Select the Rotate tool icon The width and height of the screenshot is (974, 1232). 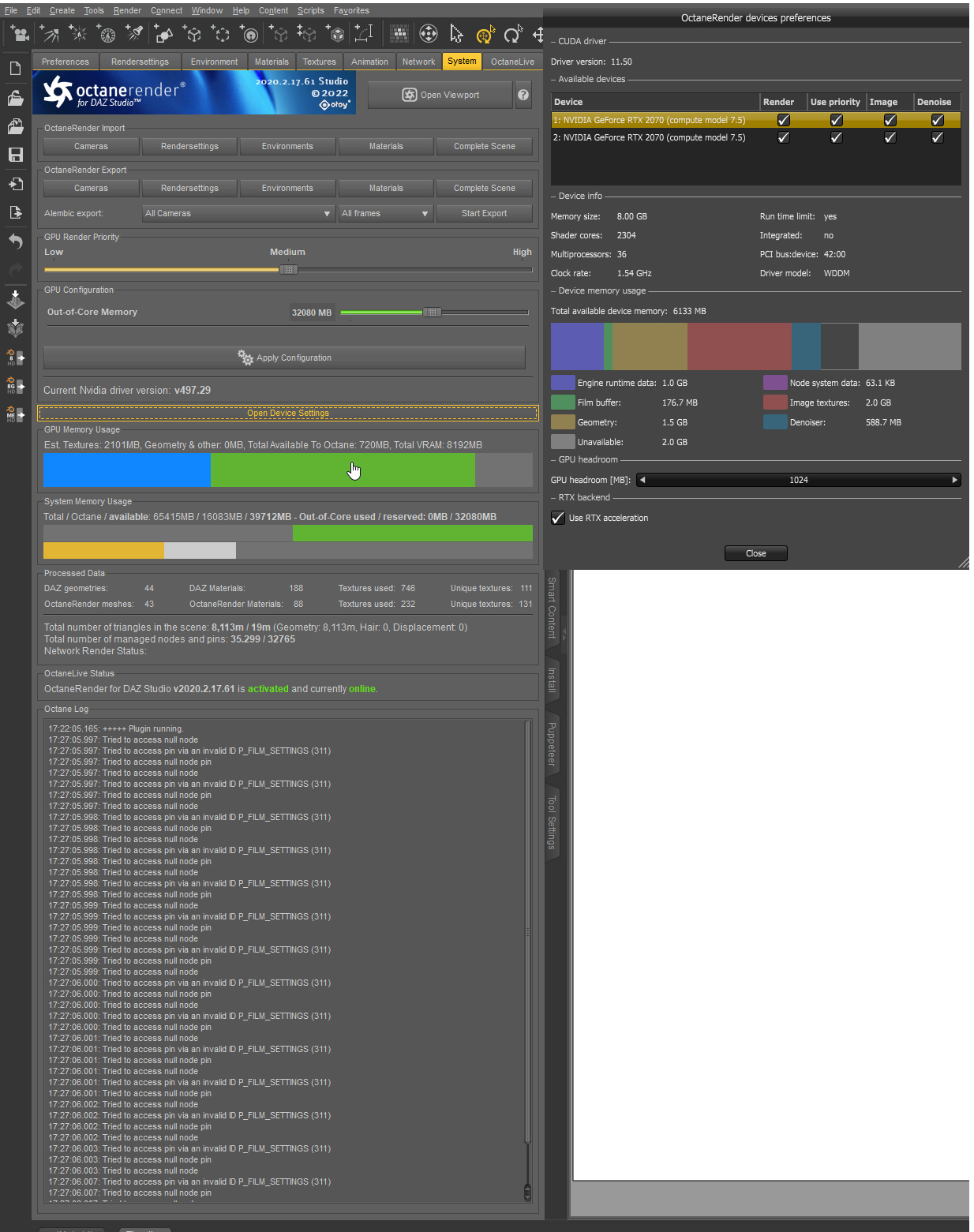513,34
